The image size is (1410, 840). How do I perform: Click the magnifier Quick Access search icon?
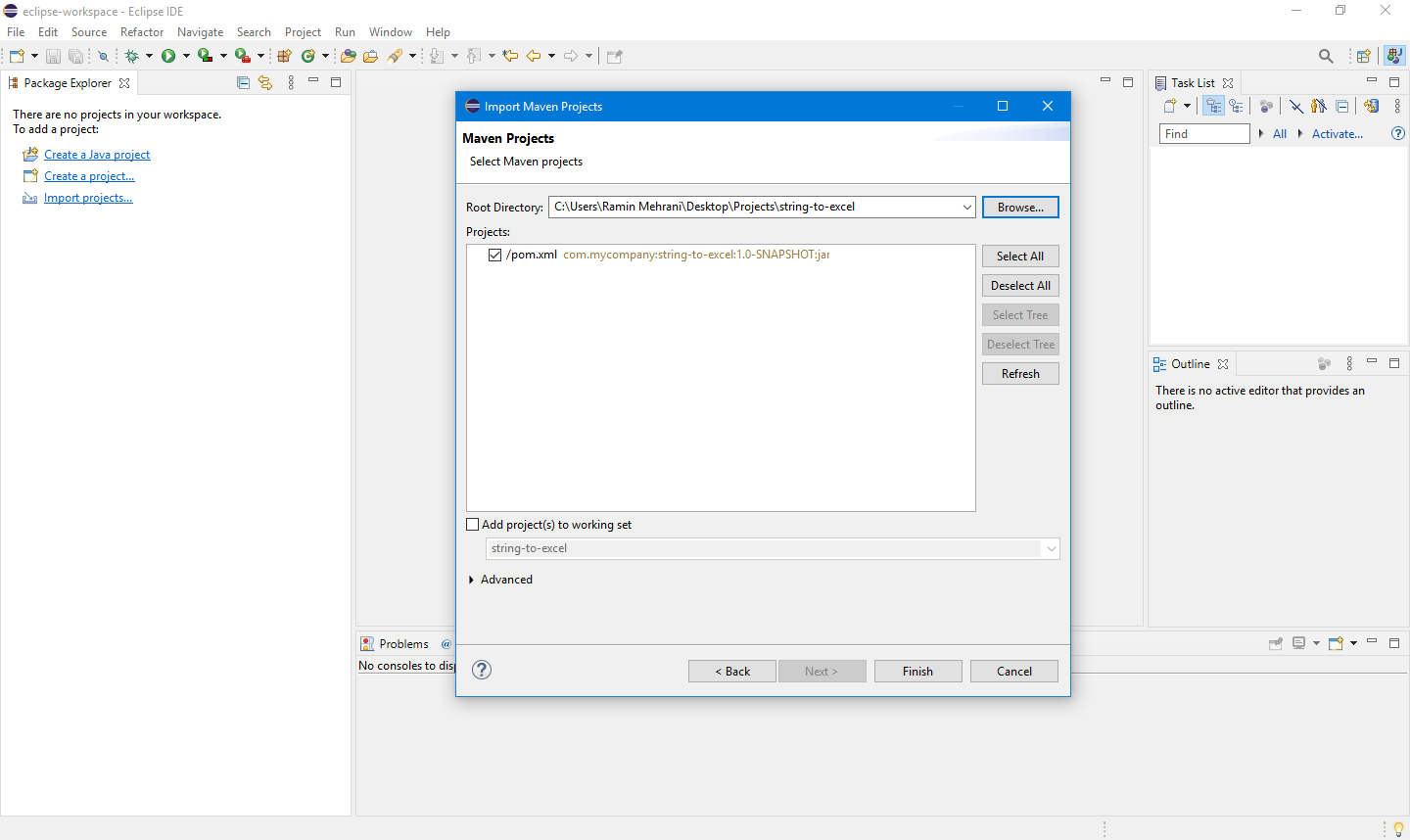click(x=1326, y=56)
